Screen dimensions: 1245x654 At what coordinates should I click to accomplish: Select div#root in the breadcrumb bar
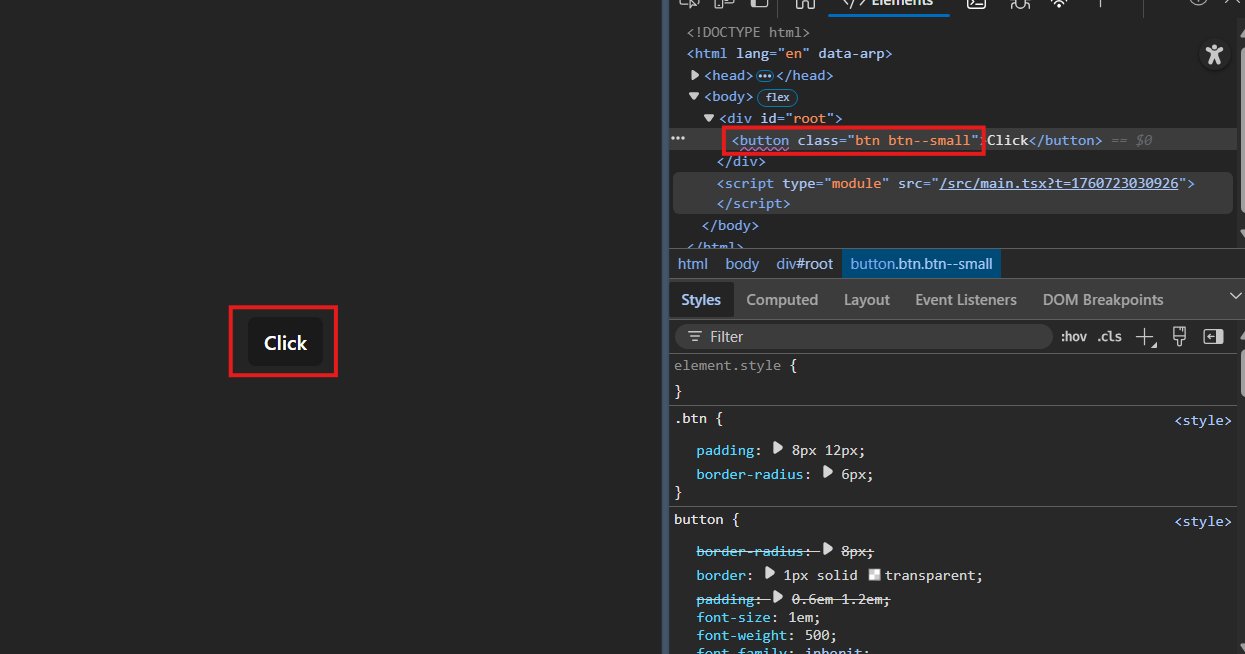[x=805, y=264]
